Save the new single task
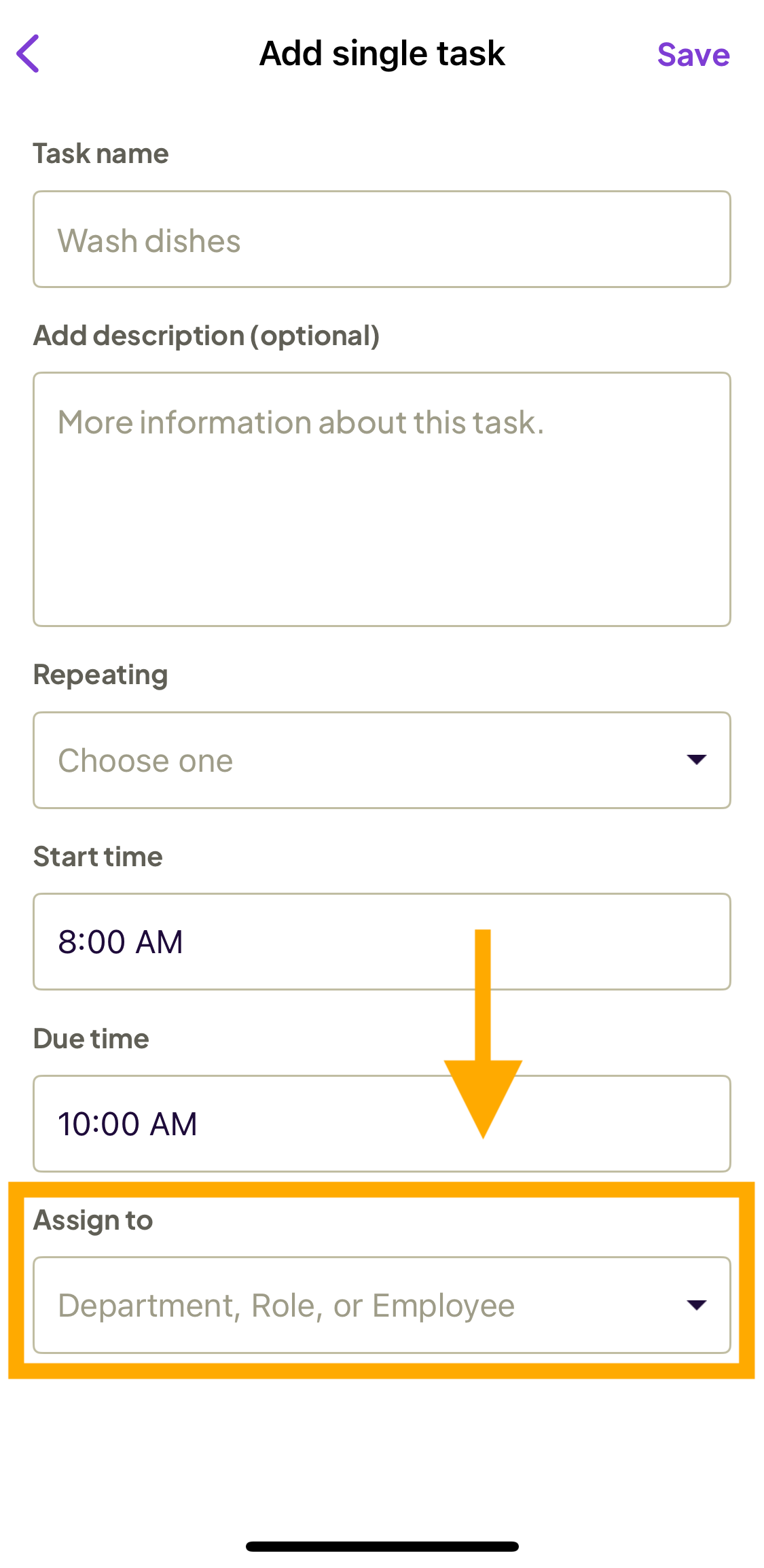The image size is (764, 1568). pos(693,54)
